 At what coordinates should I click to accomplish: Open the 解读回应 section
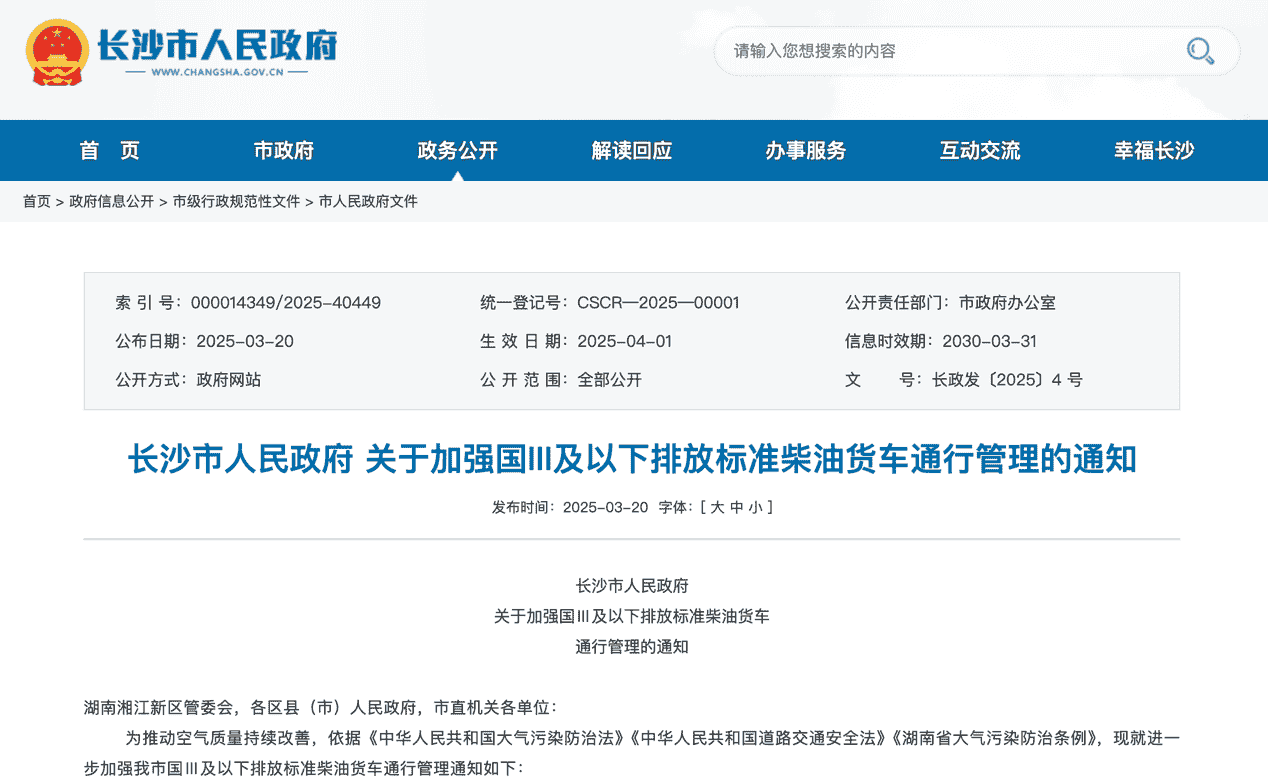(x=631, y=151)
